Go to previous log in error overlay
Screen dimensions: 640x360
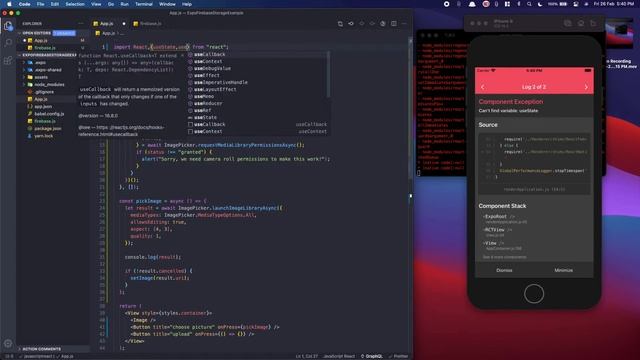[x=483, y=87]
